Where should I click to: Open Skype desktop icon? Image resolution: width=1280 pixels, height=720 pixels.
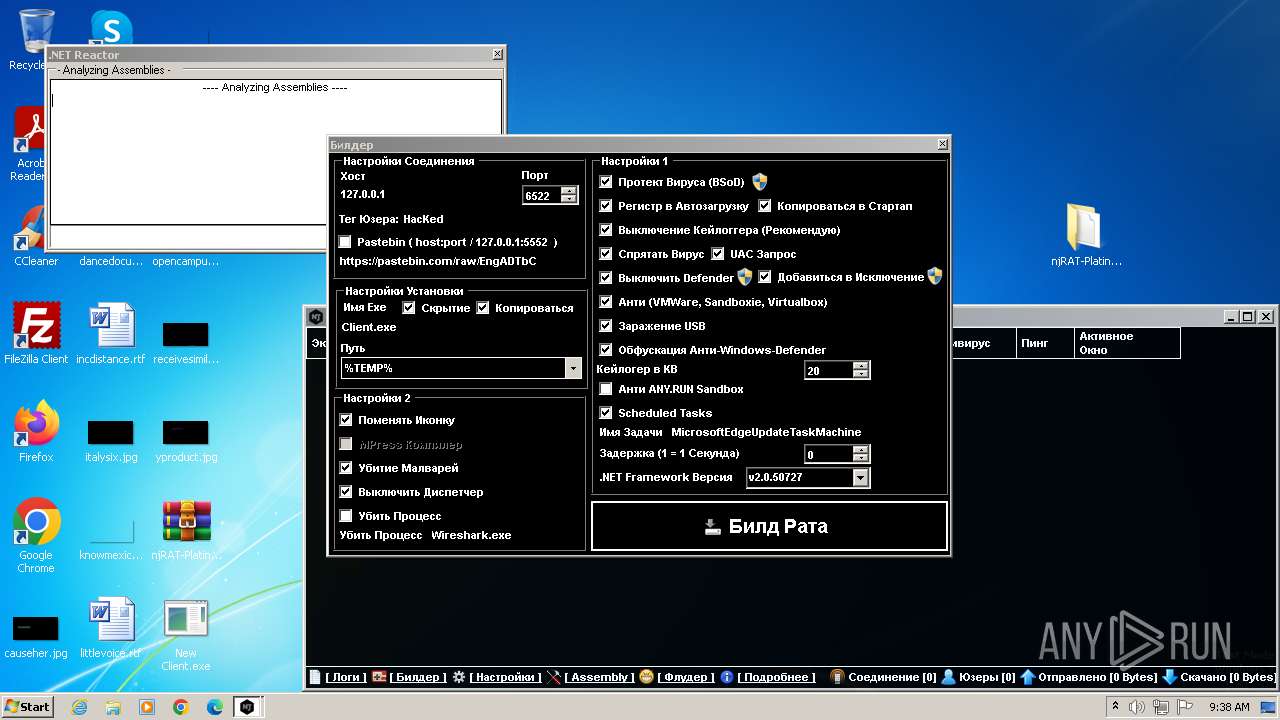coord(111,28)
